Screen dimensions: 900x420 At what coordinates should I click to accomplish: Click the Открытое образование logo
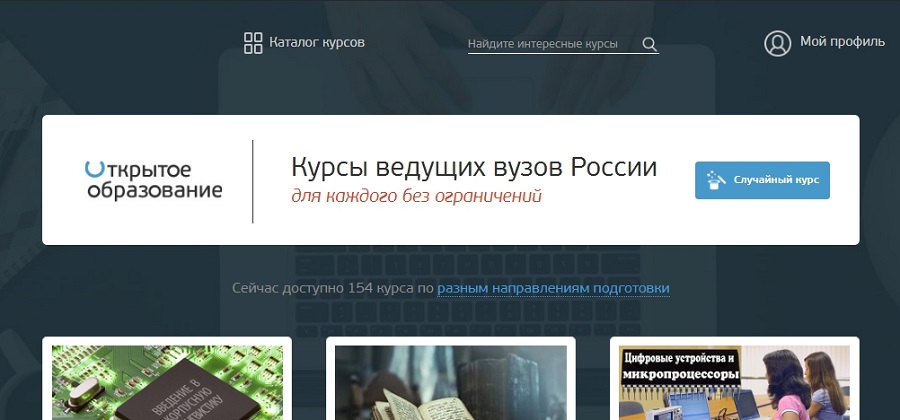point(154,180)
